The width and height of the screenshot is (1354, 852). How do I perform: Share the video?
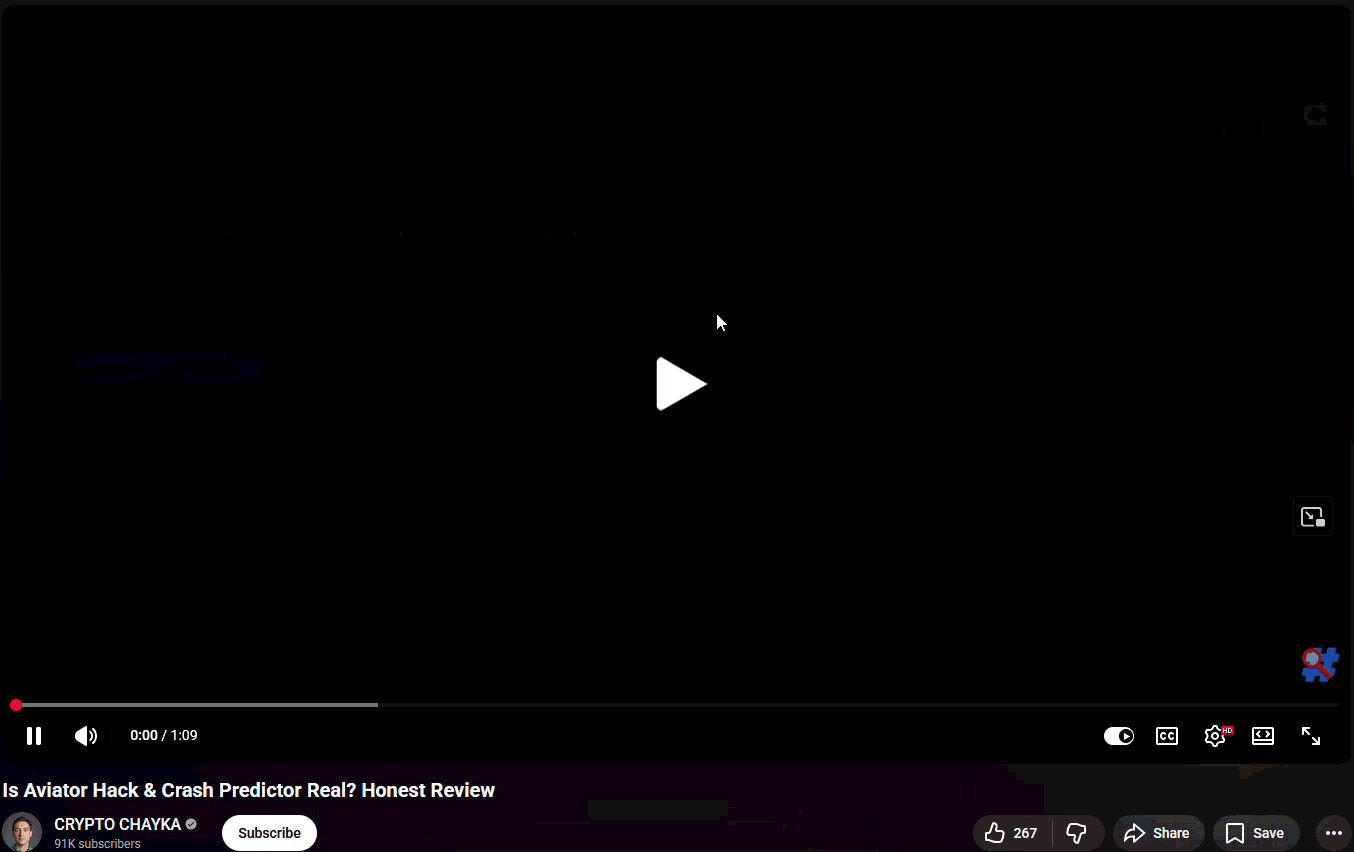1158,833
